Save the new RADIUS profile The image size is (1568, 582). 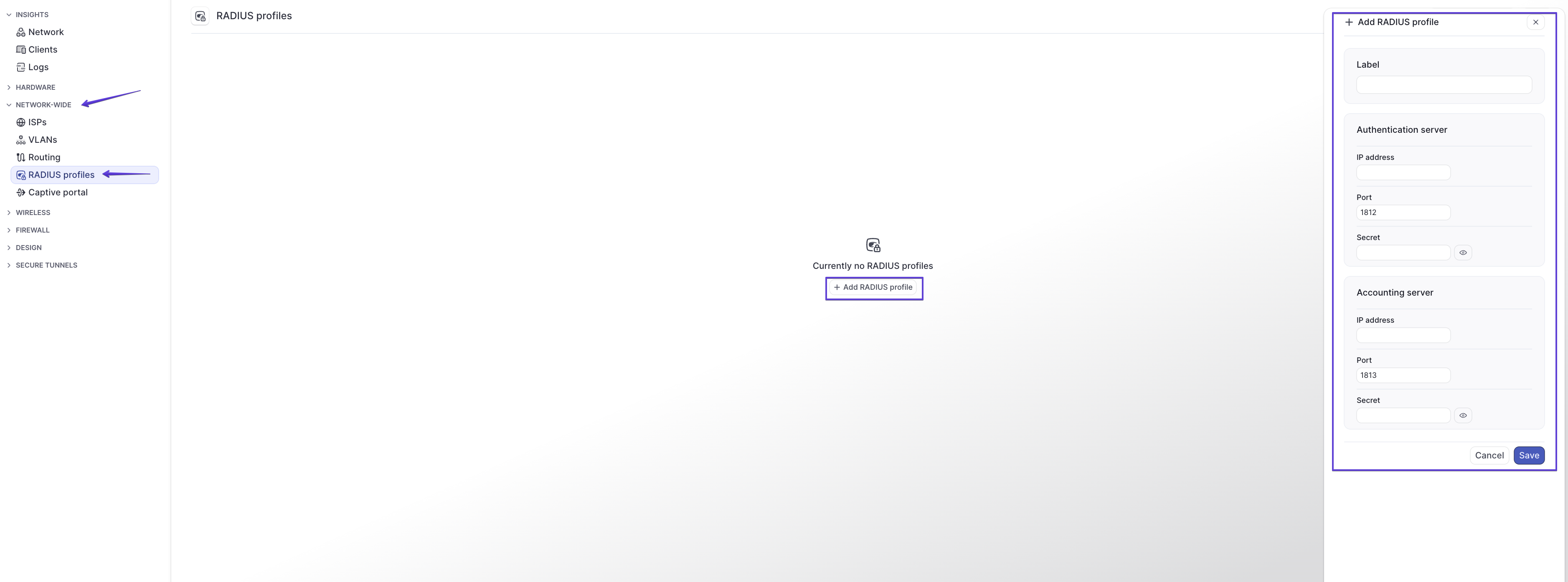[x=1528, y=455]
